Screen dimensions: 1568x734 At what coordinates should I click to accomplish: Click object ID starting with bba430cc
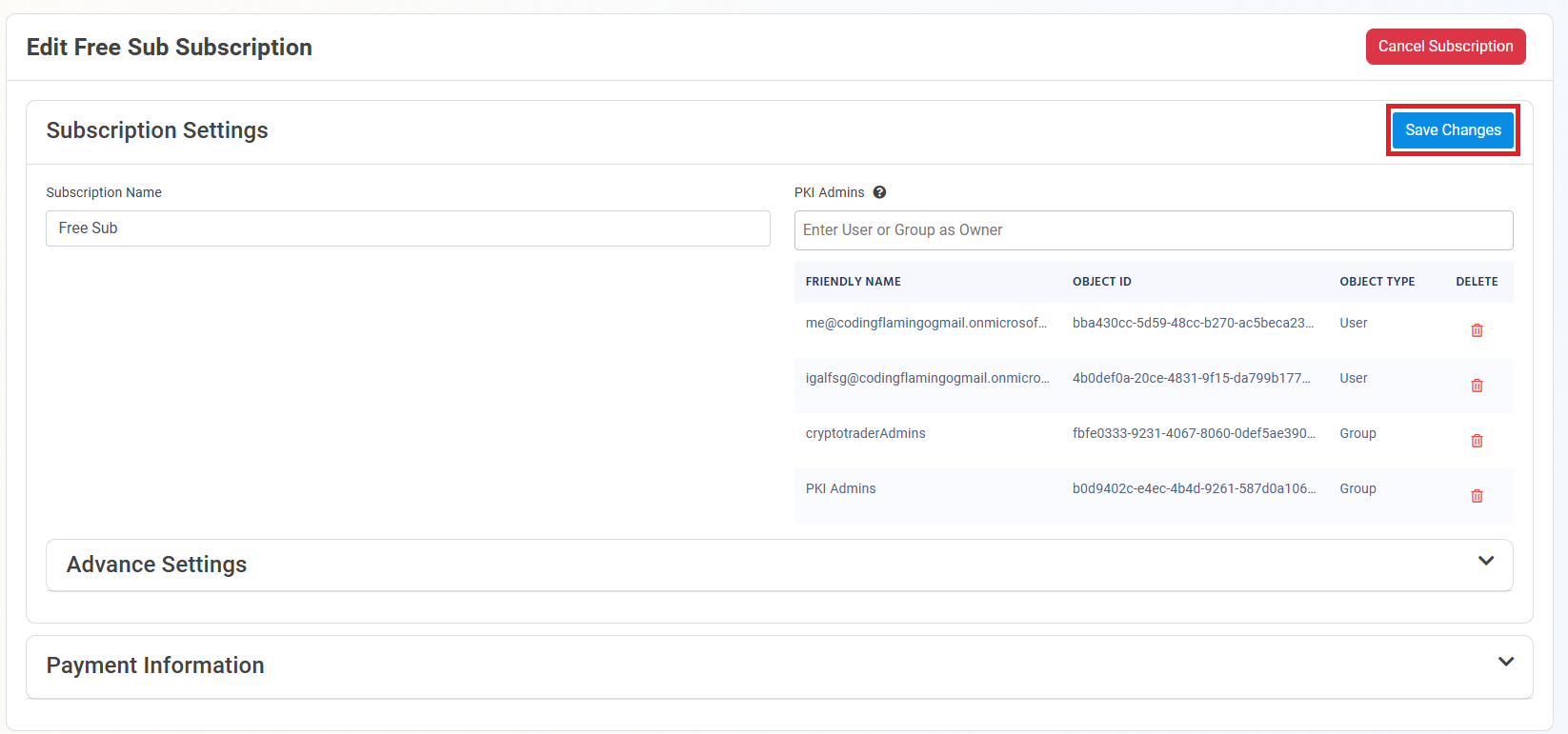(1192, 323)
